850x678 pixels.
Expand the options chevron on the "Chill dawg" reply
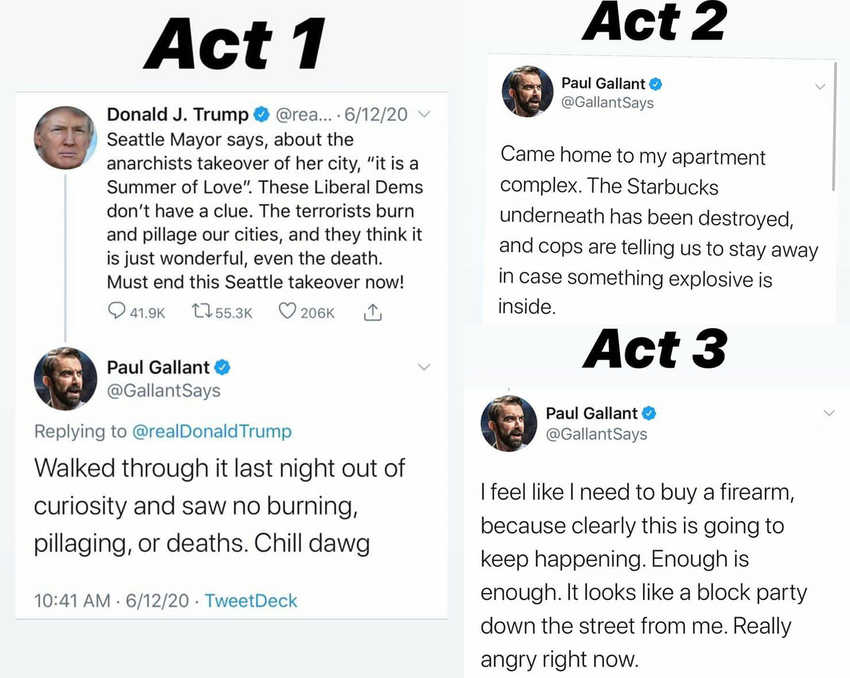(x=424, y=367)
